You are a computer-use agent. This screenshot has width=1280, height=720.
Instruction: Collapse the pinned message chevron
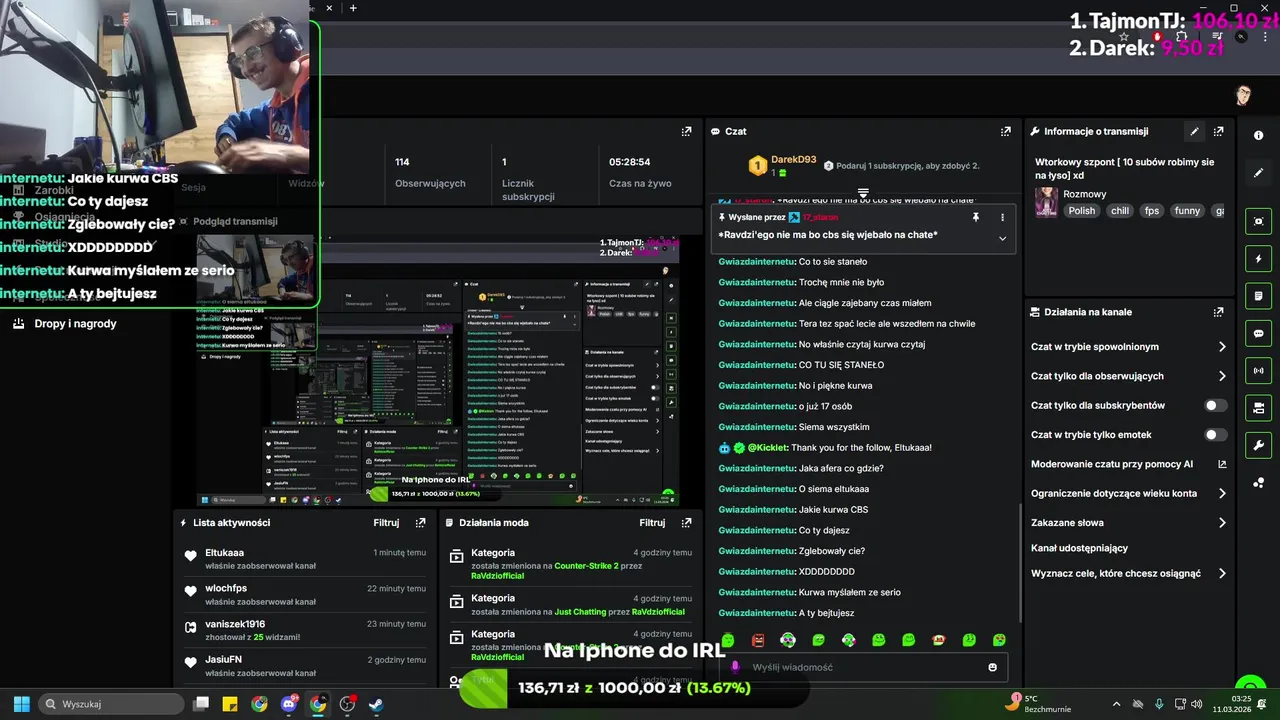pyautogui.click(x=1002, y=238)
